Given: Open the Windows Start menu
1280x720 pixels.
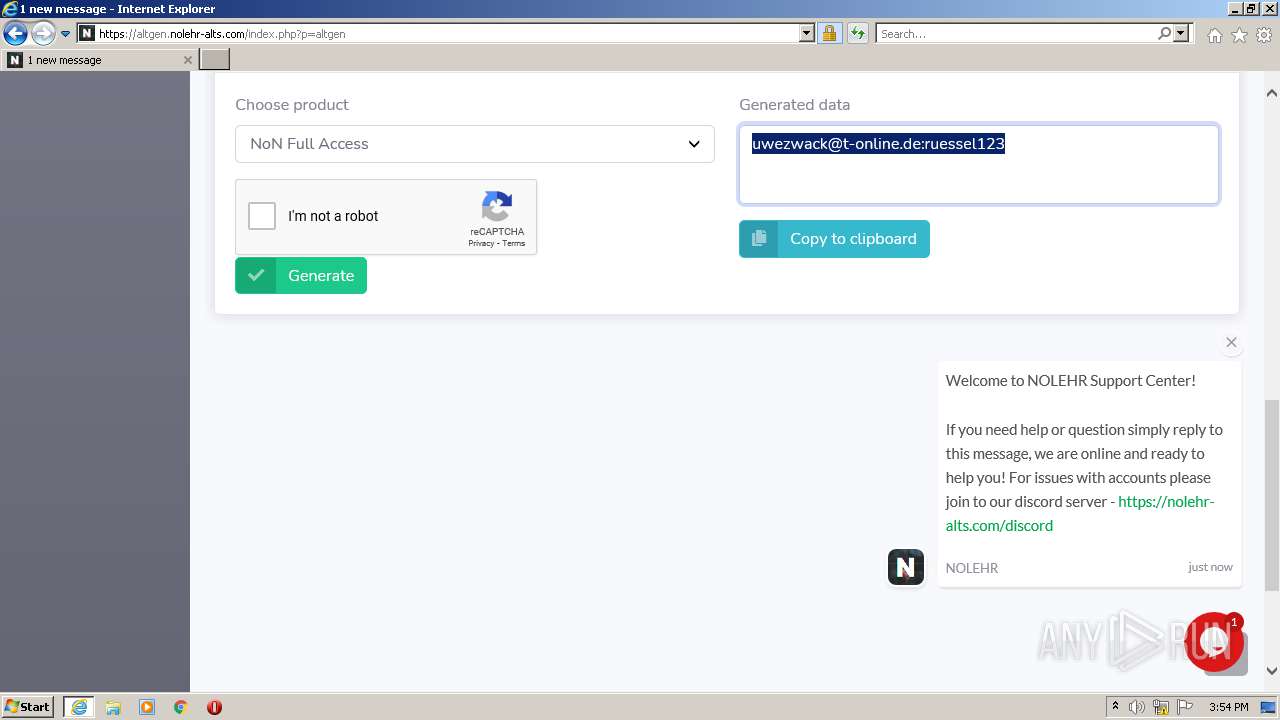Looking at the screenshot, I should tap(28, 707).
